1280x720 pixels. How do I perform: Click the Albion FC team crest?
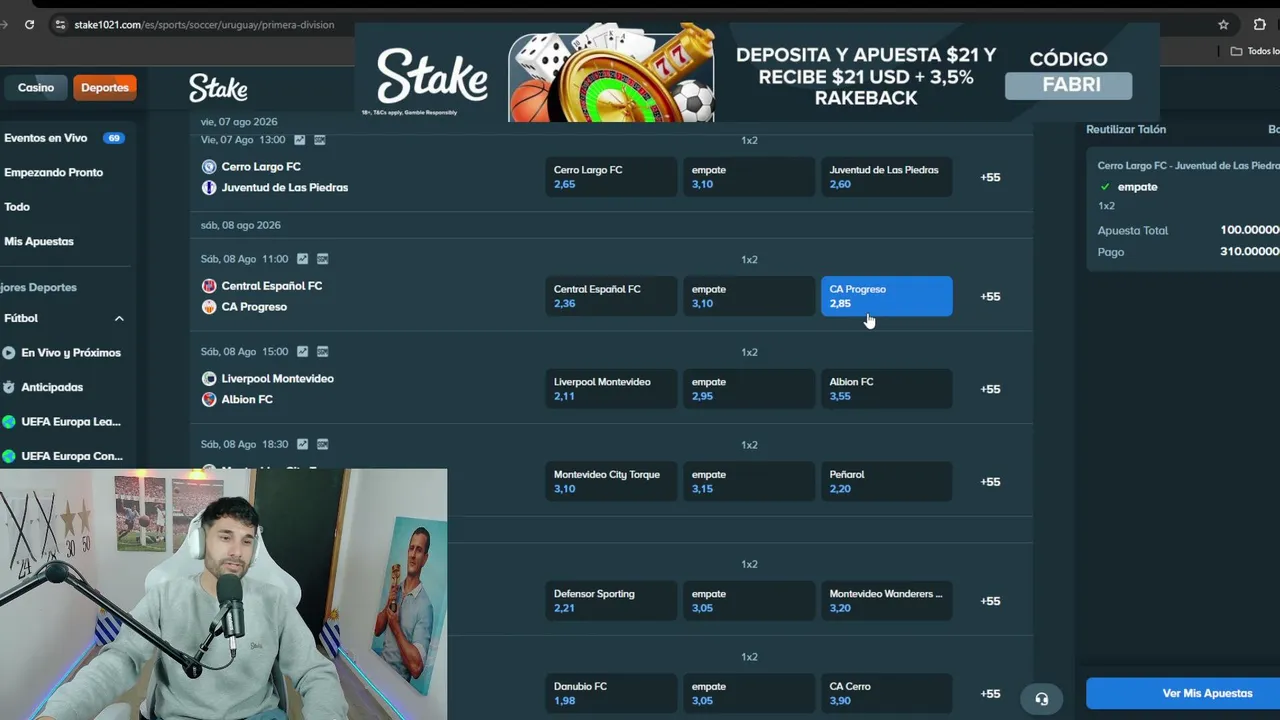tap(209, 399)
